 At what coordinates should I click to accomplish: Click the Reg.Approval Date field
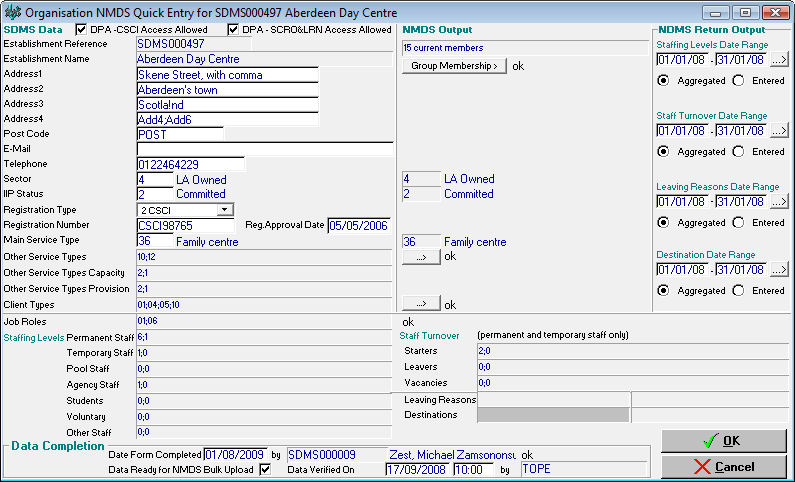pyautogui.click(x=359, y=226)
